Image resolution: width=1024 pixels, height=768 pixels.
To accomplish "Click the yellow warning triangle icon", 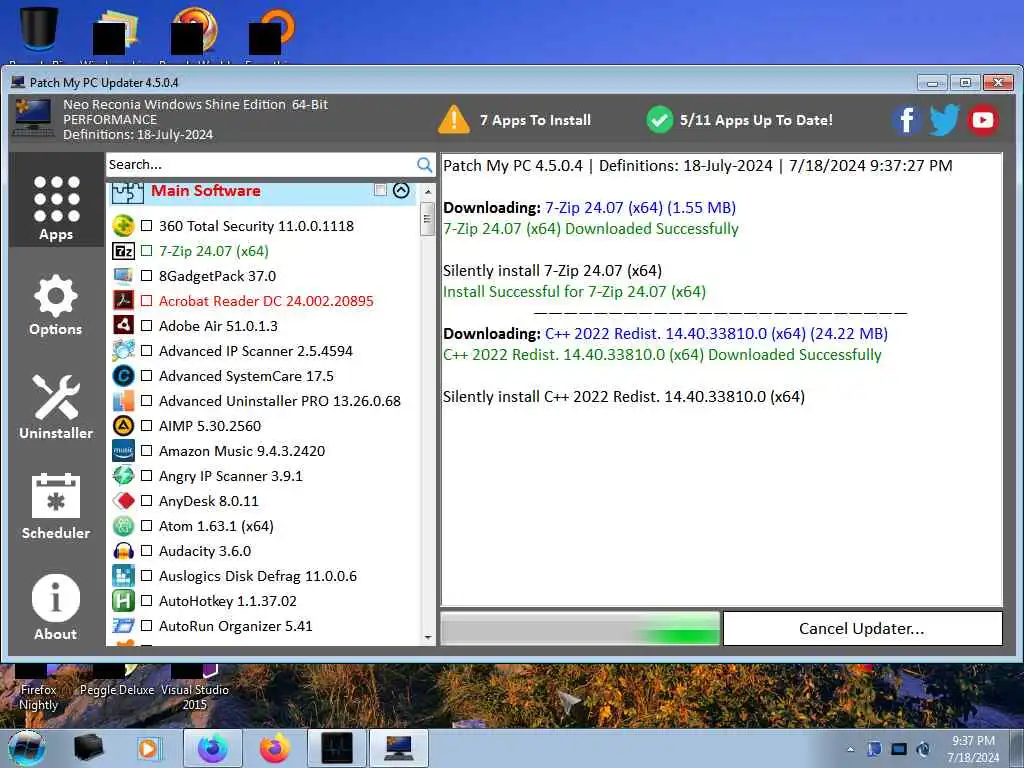I will pos(454,120).
